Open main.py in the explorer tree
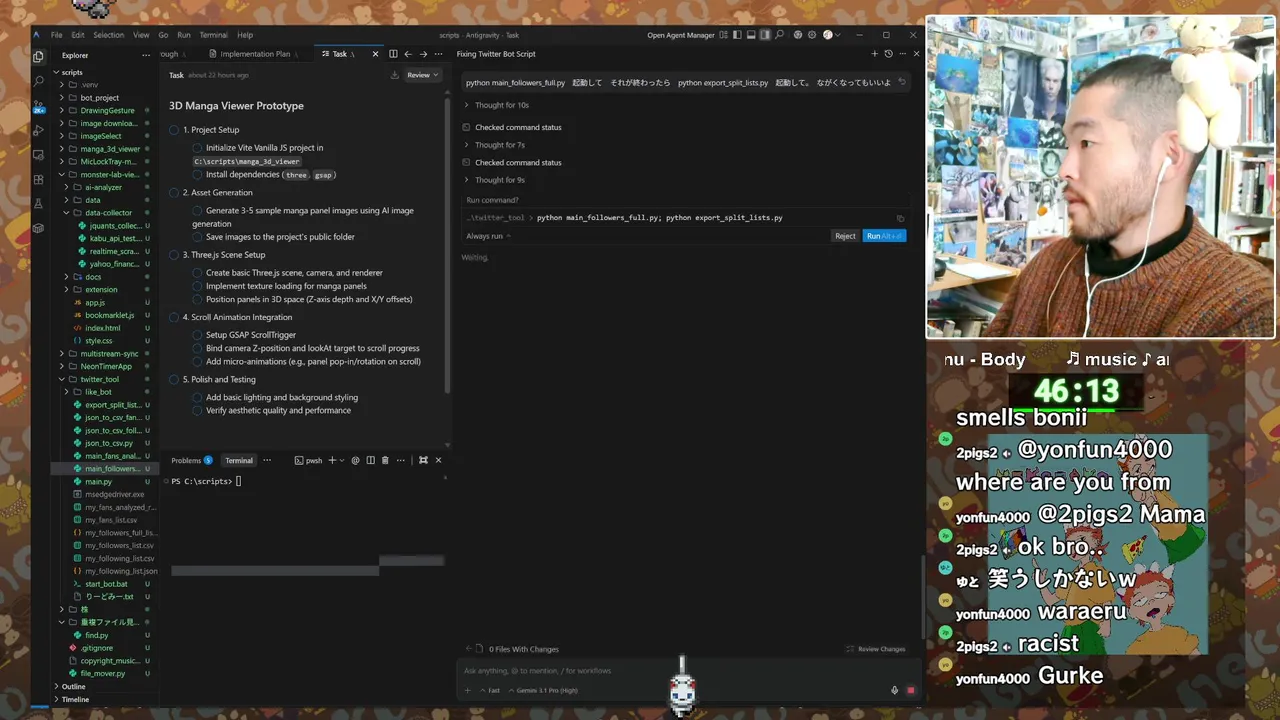Viewport: 1280px width, 720px height. coord(98,481)
